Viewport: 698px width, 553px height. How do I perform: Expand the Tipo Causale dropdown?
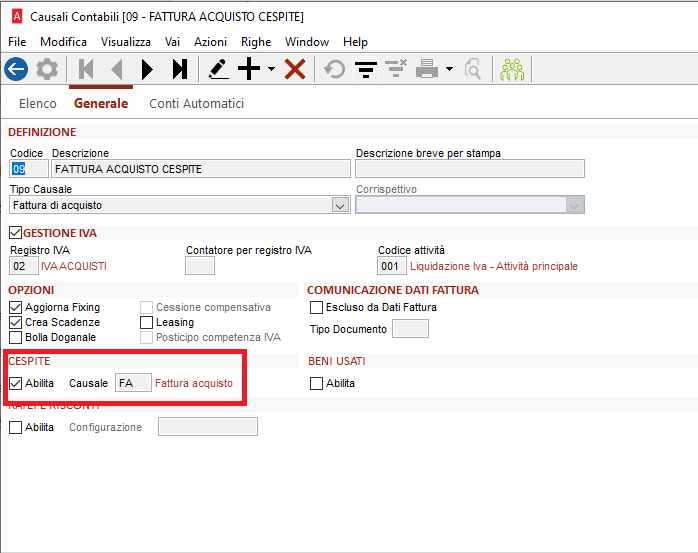(x=340, y=205)
